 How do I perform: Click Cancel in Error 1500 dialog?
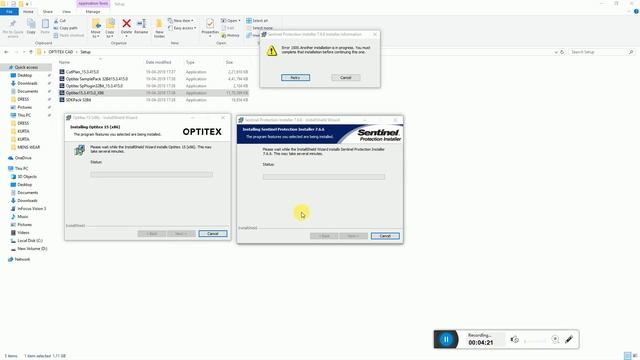click(x=346, y=78)
